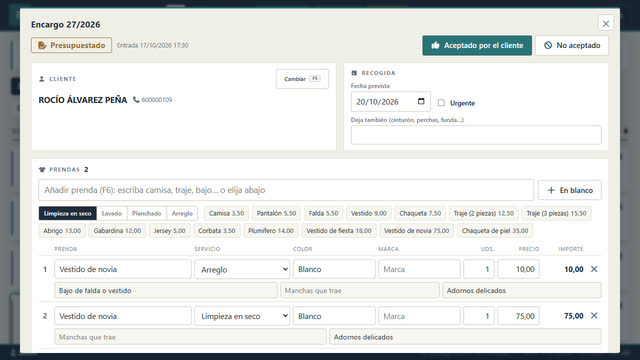Switch to the Arreglo tab
This screenshot has height=360, width=640.
[182, 213]
